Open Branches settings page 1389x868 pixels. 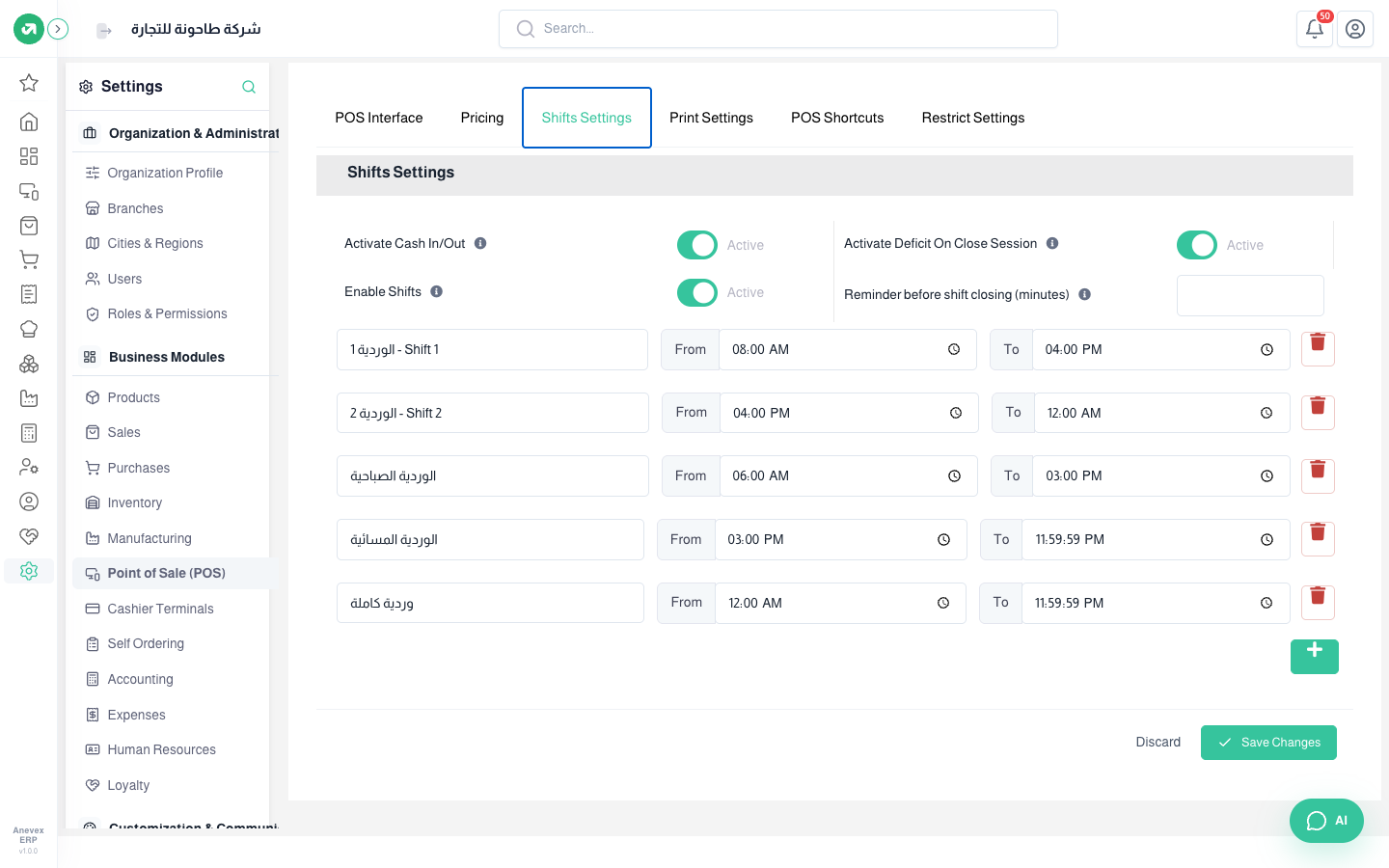135,208
